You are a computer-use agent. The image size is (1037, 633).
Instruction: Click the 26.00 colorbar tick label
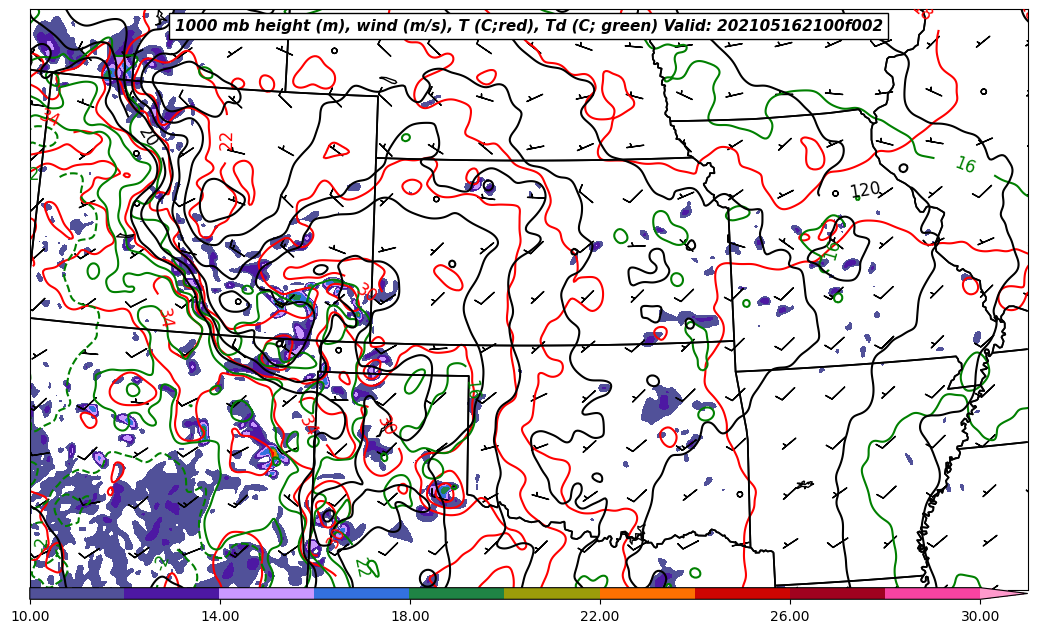[x=790, y=617]
